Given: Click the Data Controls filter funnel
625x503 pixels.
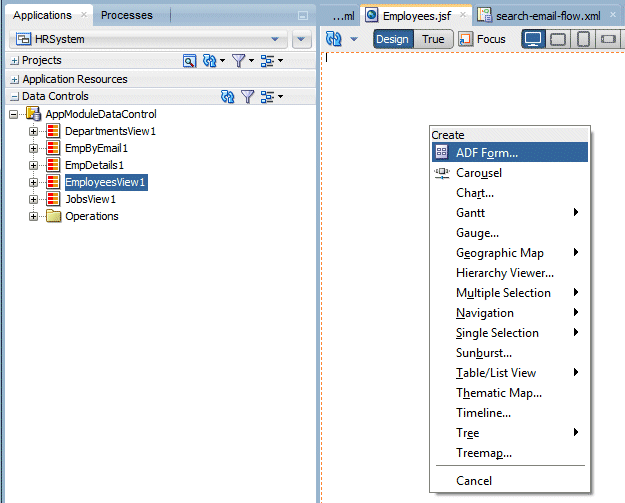Looking at the screenshot, I should coord(248,96).
